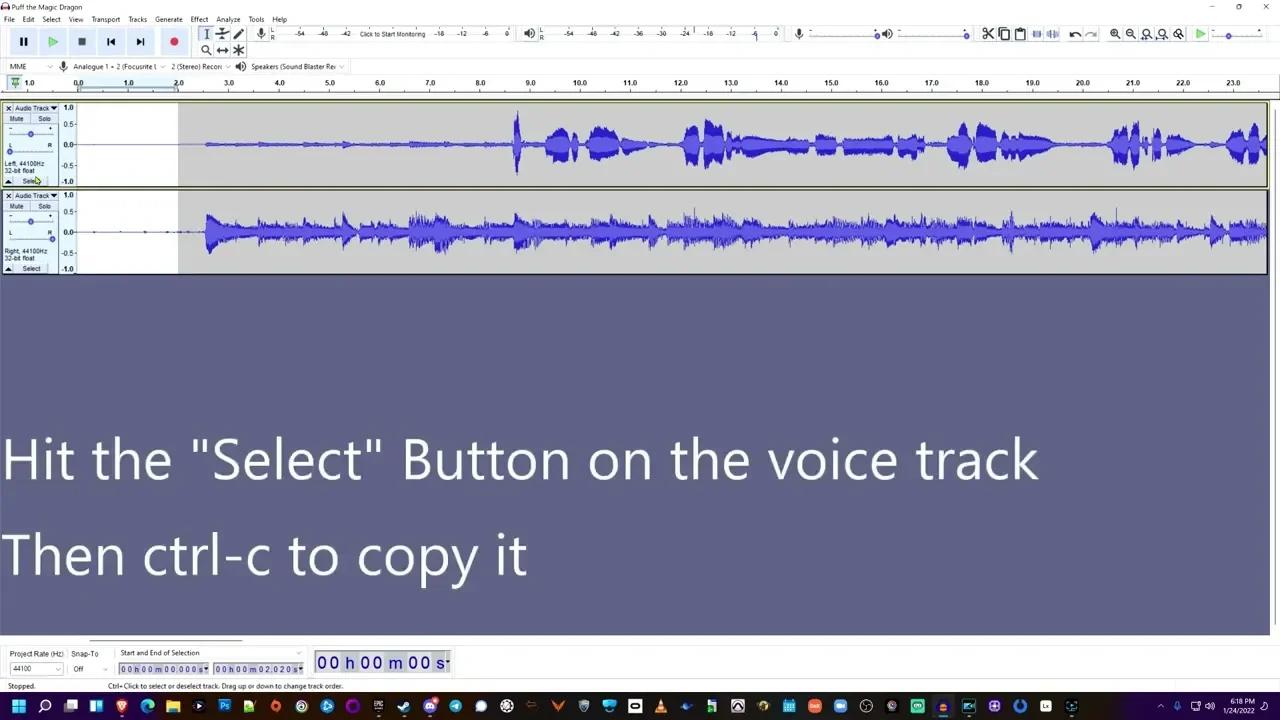Skip to start of the project
The image size is (1280, 720).
[x=111, y=42]
